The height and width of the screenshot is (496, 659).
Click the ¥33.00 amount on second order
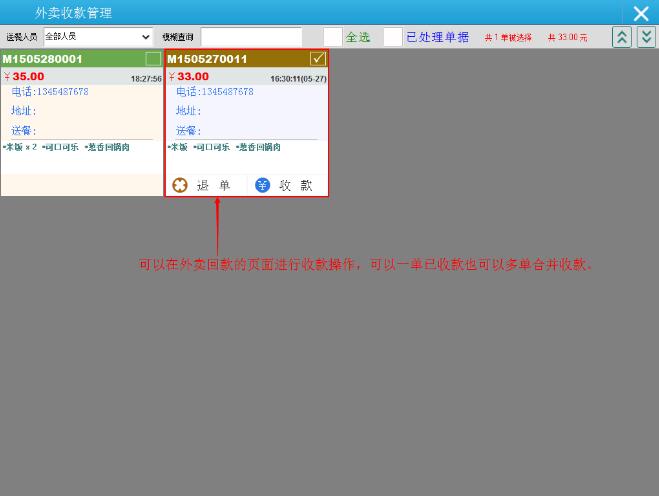[x=190, y=76]
